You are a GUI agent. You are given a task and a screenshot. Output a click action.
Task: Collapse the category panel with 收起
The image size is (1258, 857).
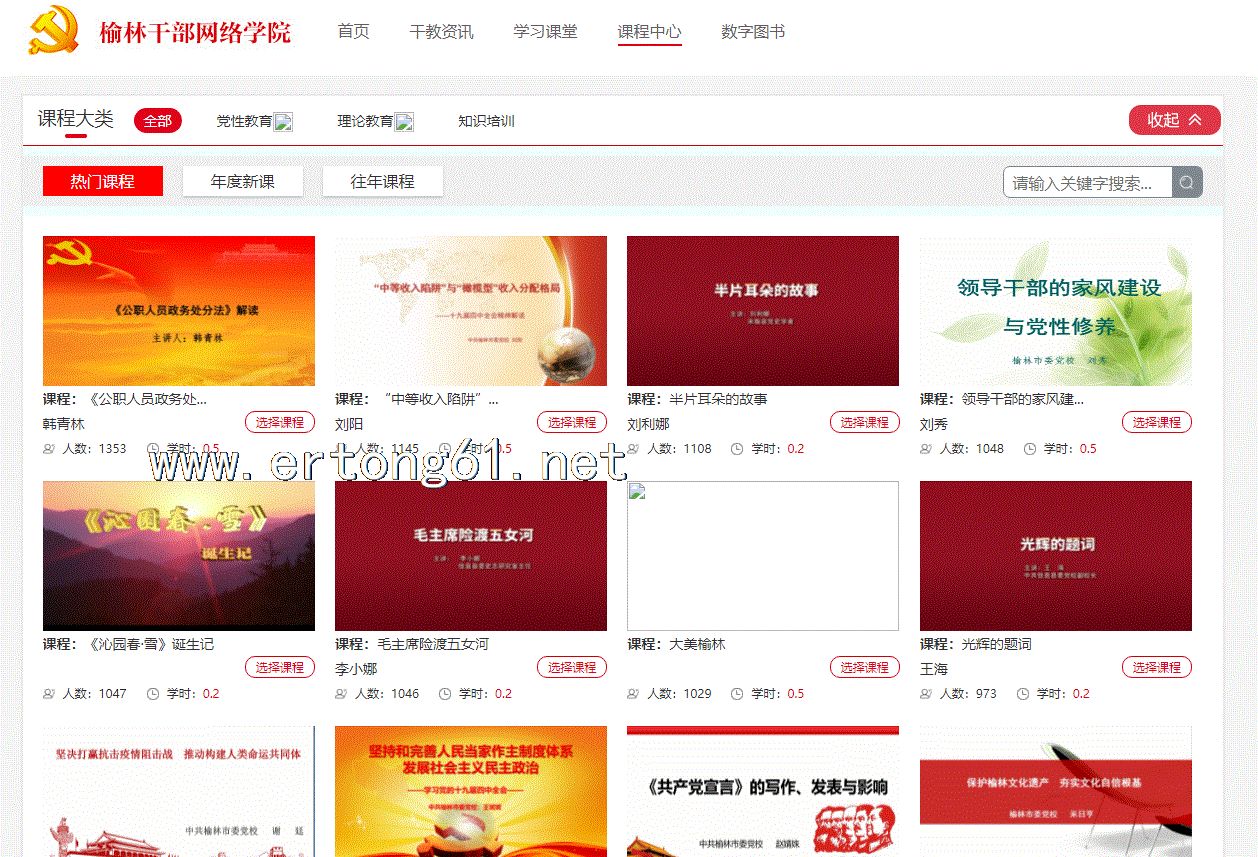click(x=1174, y=120)
